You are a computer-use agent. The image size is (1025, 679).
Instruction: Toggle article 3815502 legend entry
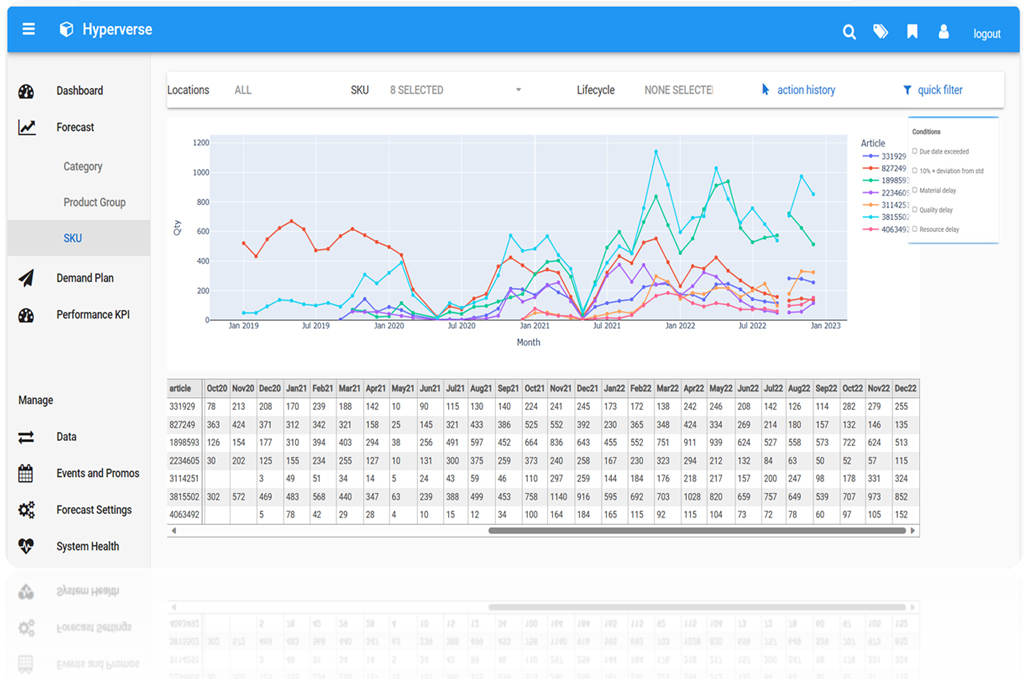pyautogui.click(x=885, y=217)
